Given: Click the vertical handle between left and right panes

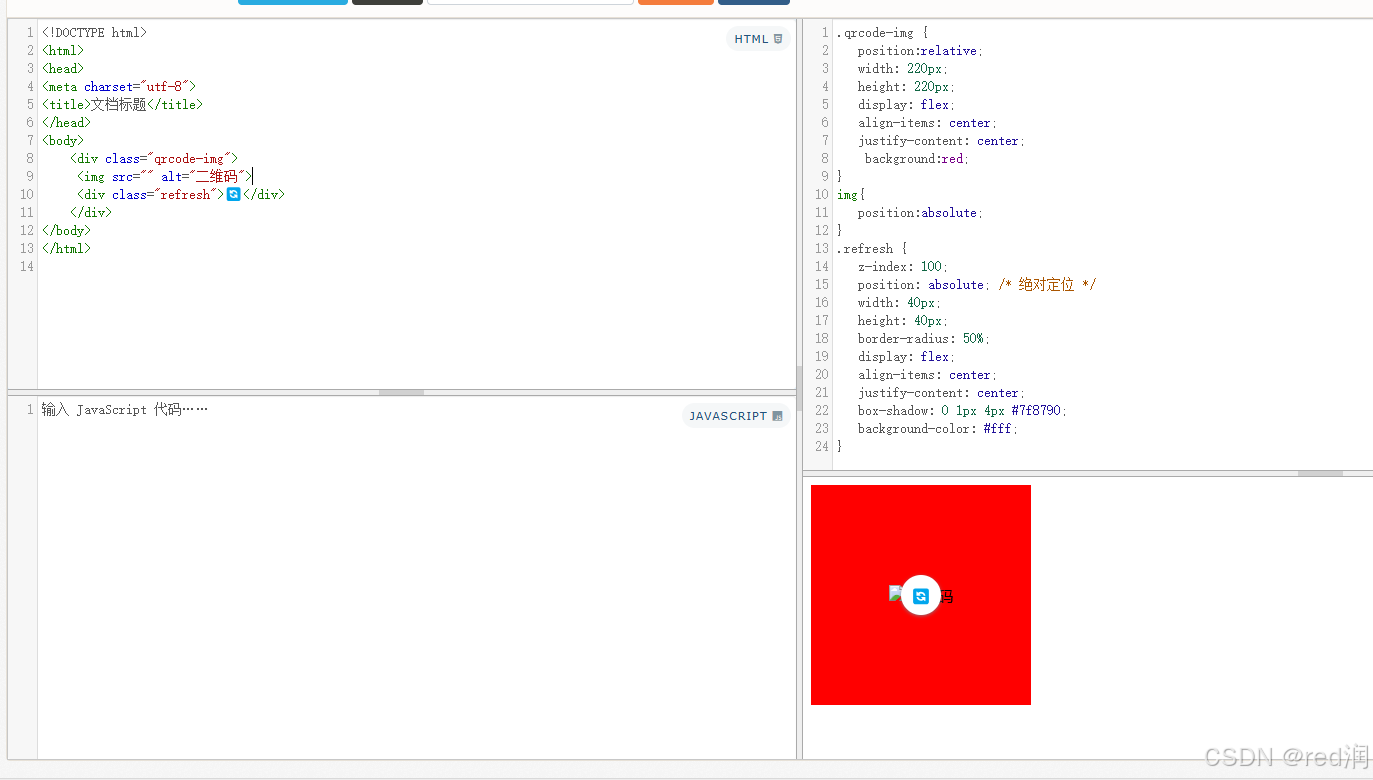Looking at the screenshot, I should pos(799,388).
